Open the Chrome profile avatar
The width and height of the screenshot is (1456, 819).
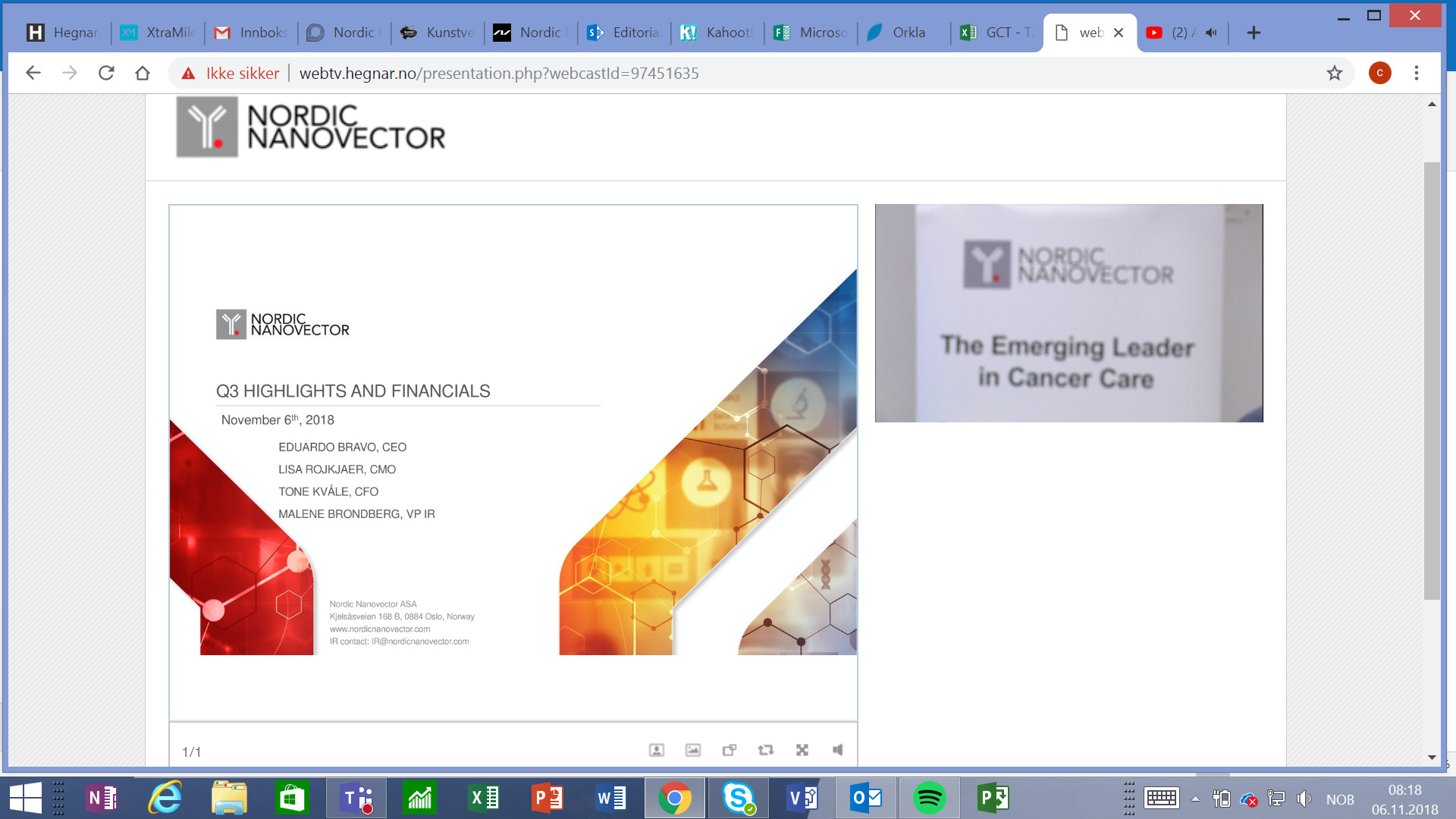point(1380,73)
